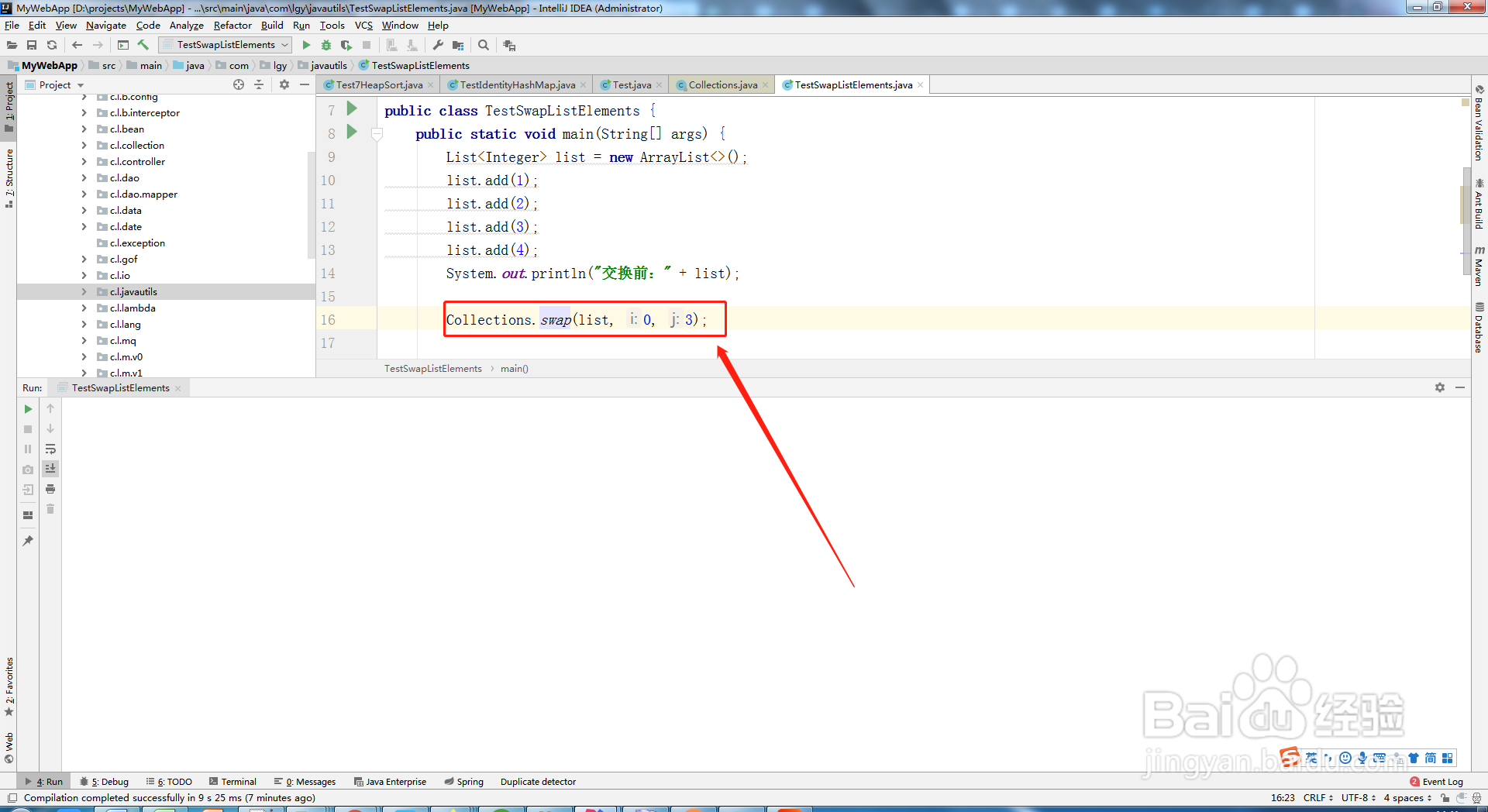This screenshot has height=812, width=1488.
Task: Navigate back with the left arrow icon
Action: [77, 45]
